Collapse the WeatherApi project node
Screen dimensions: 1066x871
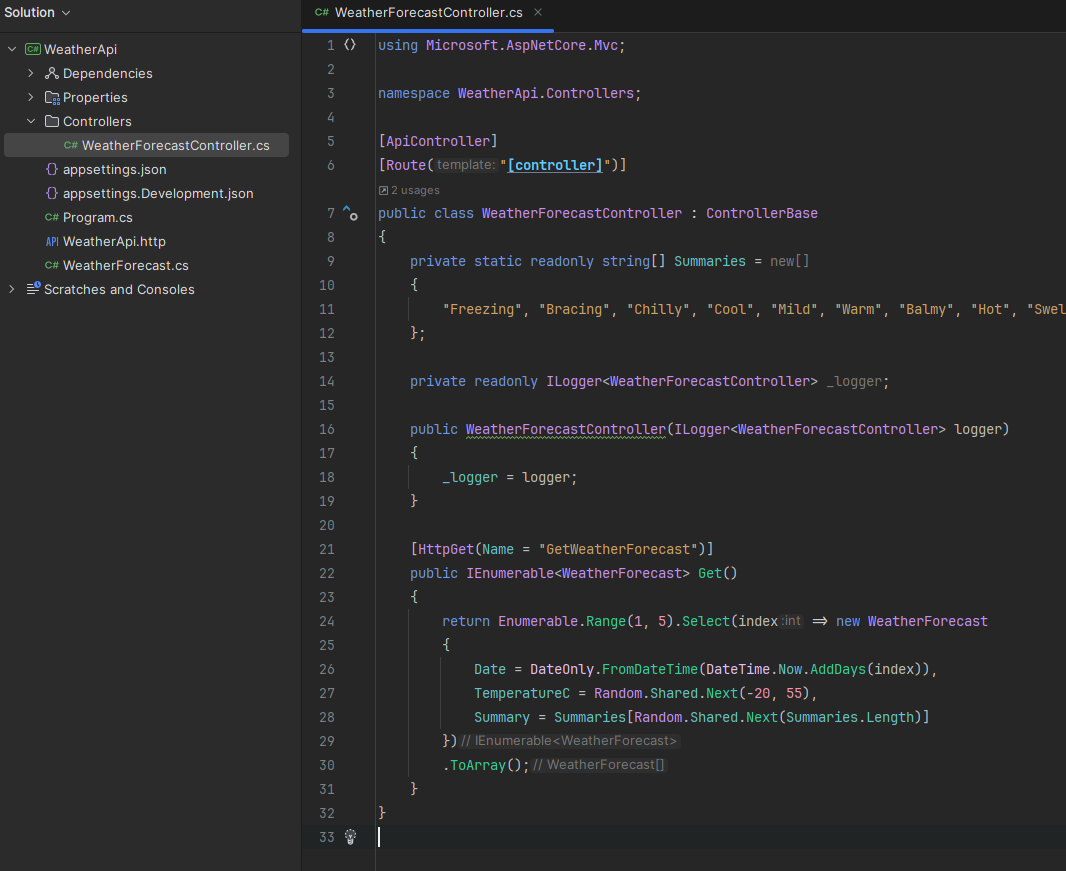[11, 49]
